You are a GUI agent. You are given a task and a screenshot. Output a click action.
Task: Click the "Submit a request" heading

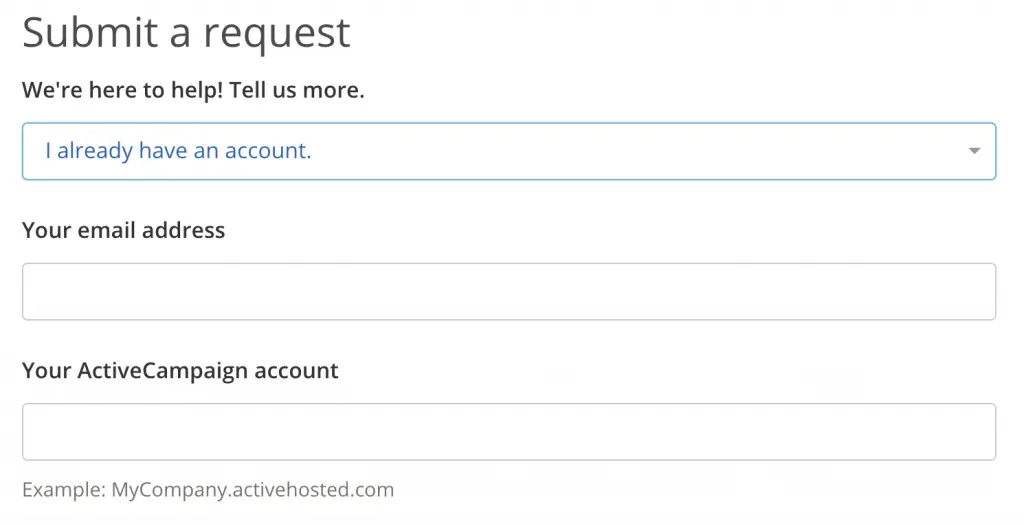pyautogui.click(x=186, y=32)
